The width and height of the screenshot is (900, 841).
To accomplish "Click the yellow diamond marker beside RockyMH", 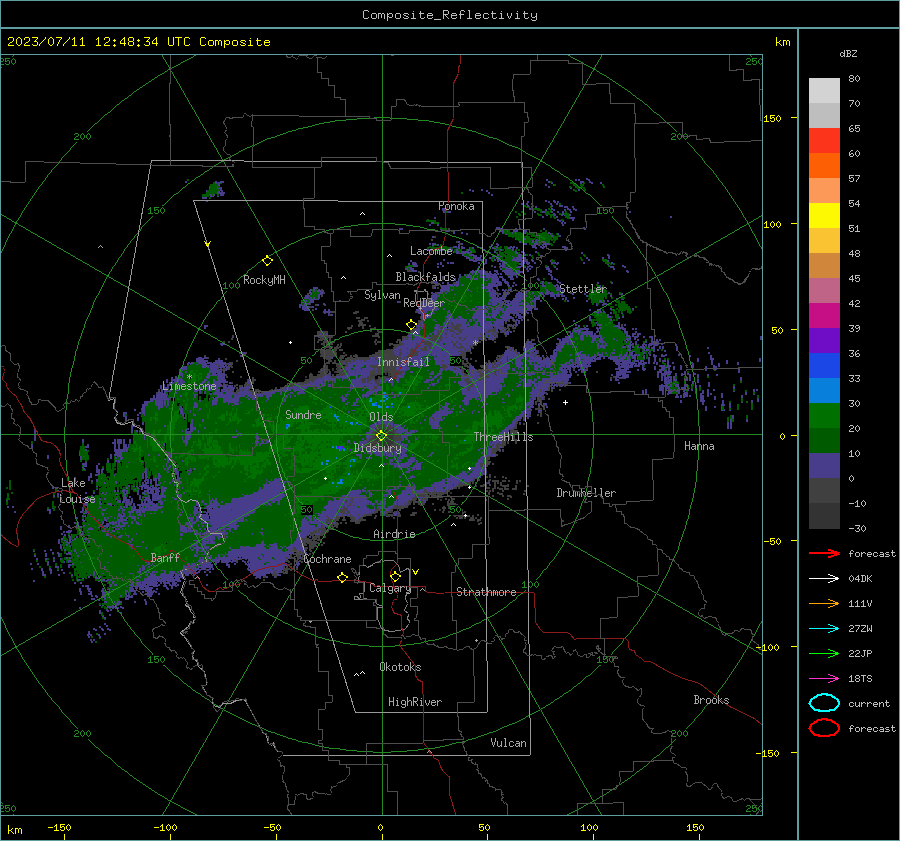I will (x=267, y=261).
